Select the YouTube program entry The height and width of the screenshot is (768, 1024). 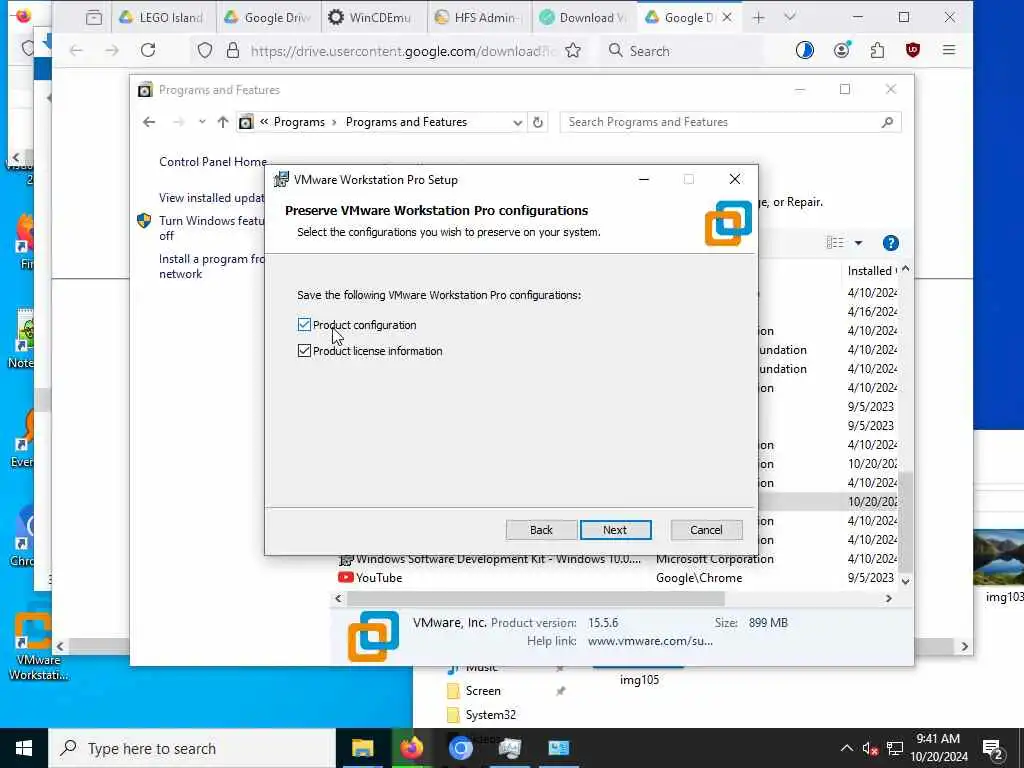[x=618, y=578]
